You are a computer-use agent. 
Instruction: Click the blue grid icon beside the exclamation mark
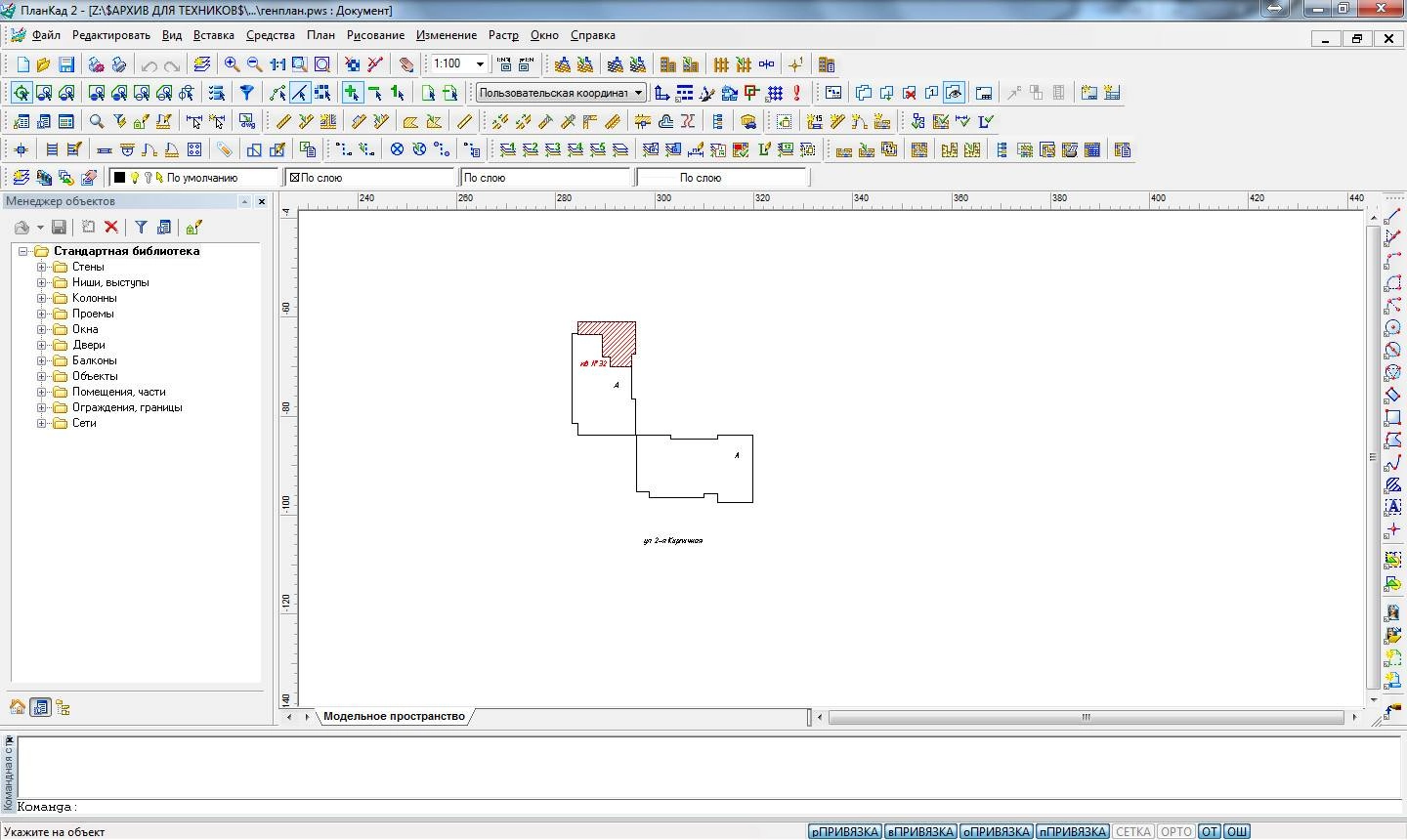[775, 93]
